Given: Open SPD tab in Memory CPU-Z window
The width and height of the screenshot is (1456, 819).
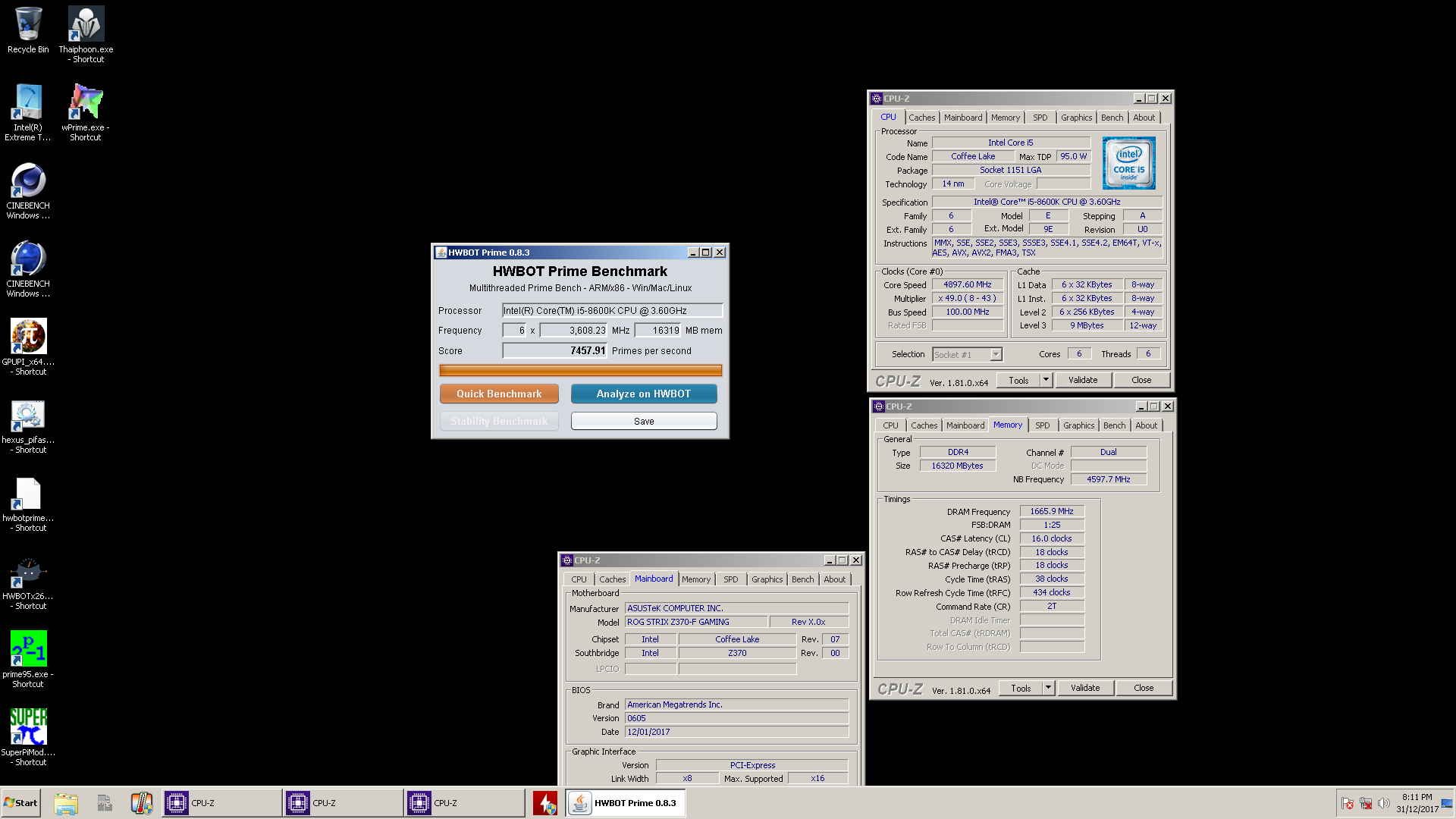Looking at the screenshot, I should (x=1042, y=425).
